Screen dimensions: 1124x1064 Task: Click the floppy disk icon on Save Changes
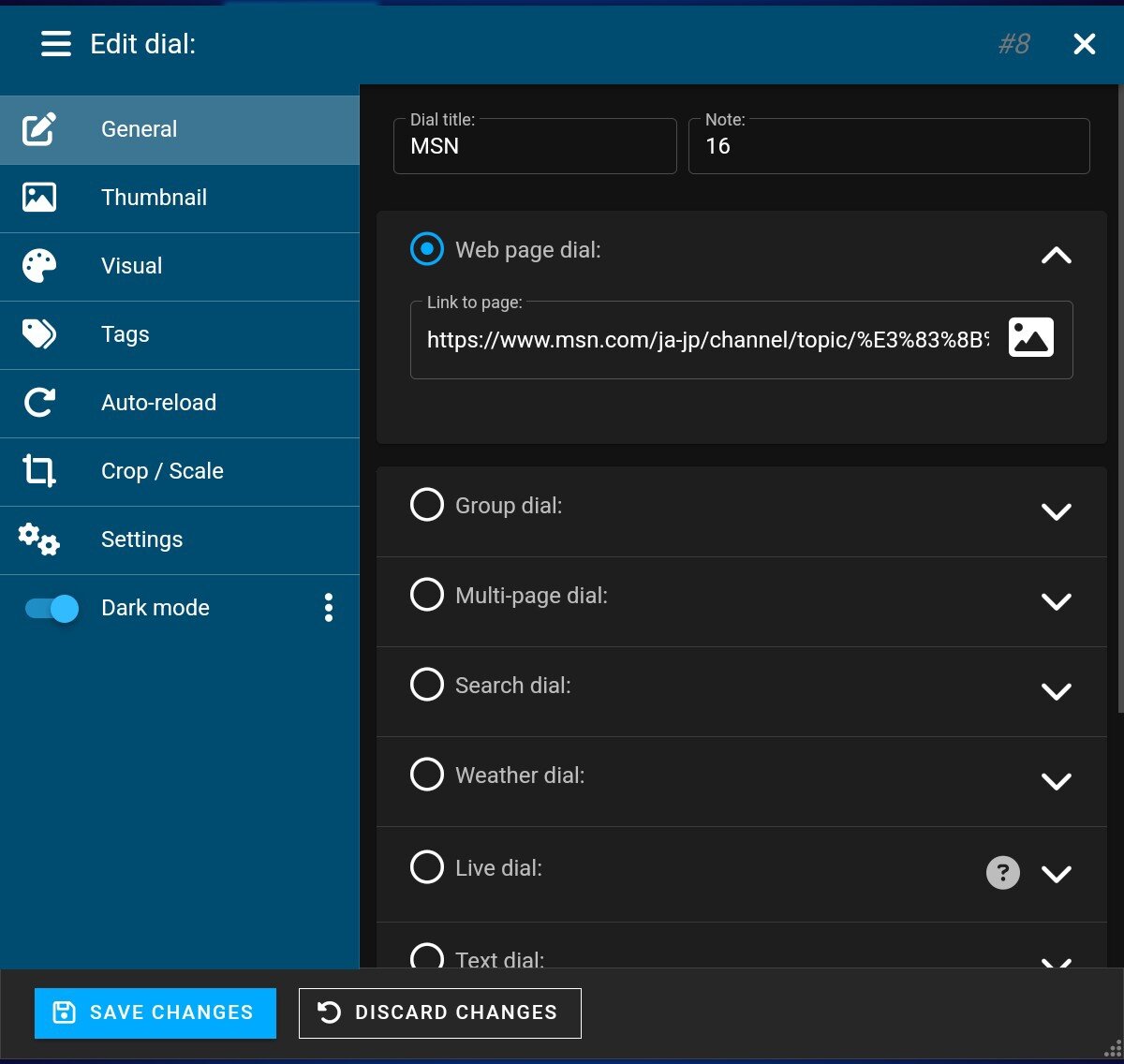point(64,1012)
